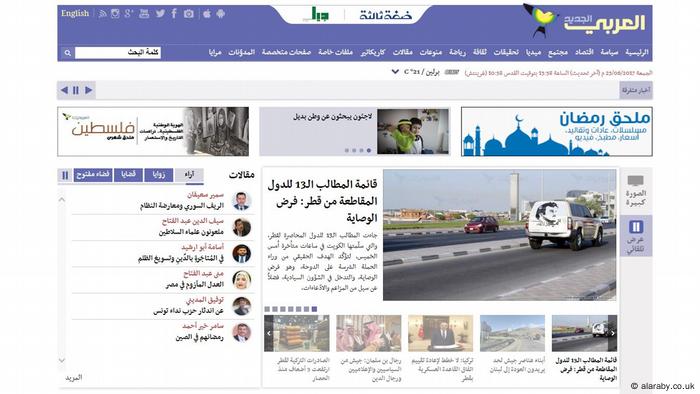Open the Facebook icon
Viewport: 700px width, 394px height.
pyautogui.click(x=174, y=13)
